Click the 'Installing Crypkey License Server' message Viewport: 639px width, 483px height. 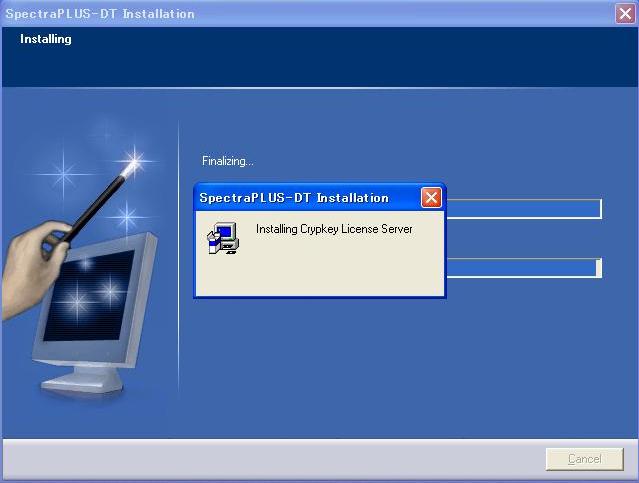[x=334, y=229]
